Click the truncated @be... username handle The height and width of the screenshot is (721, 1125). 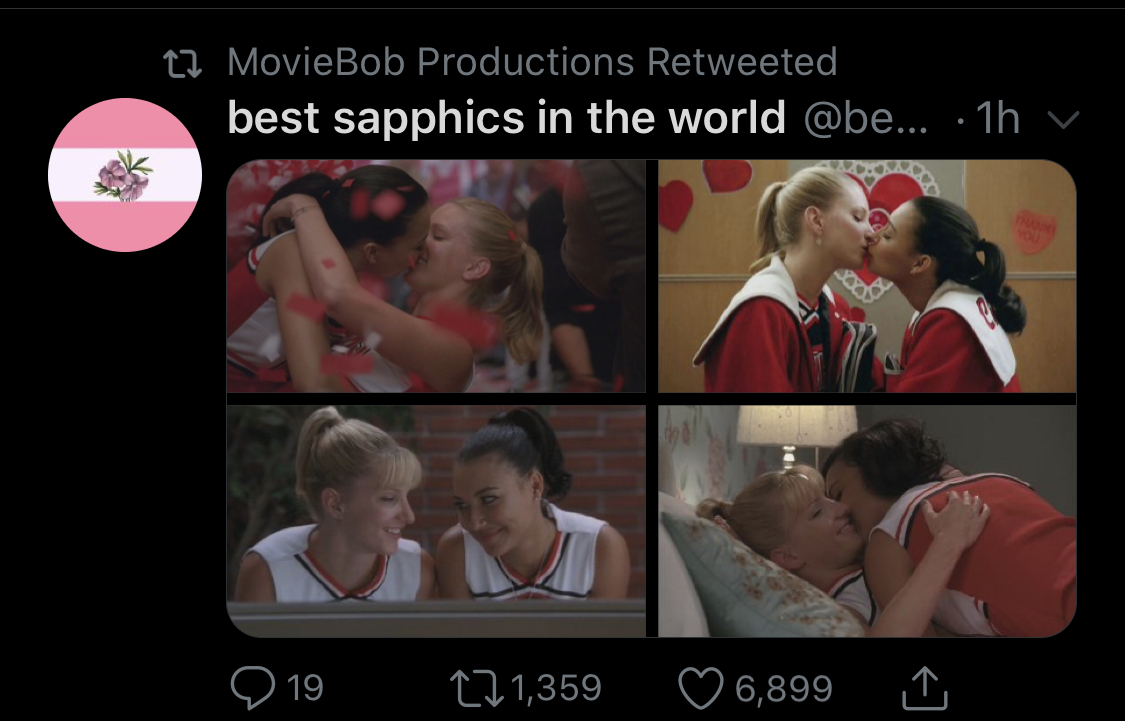(x=865, y=118)
